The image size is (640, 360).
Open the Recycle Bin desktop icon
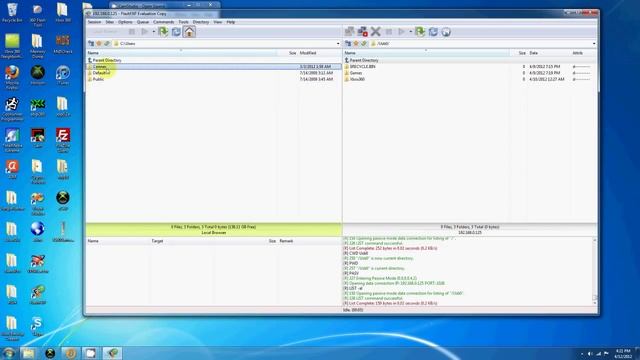[12, 13]
